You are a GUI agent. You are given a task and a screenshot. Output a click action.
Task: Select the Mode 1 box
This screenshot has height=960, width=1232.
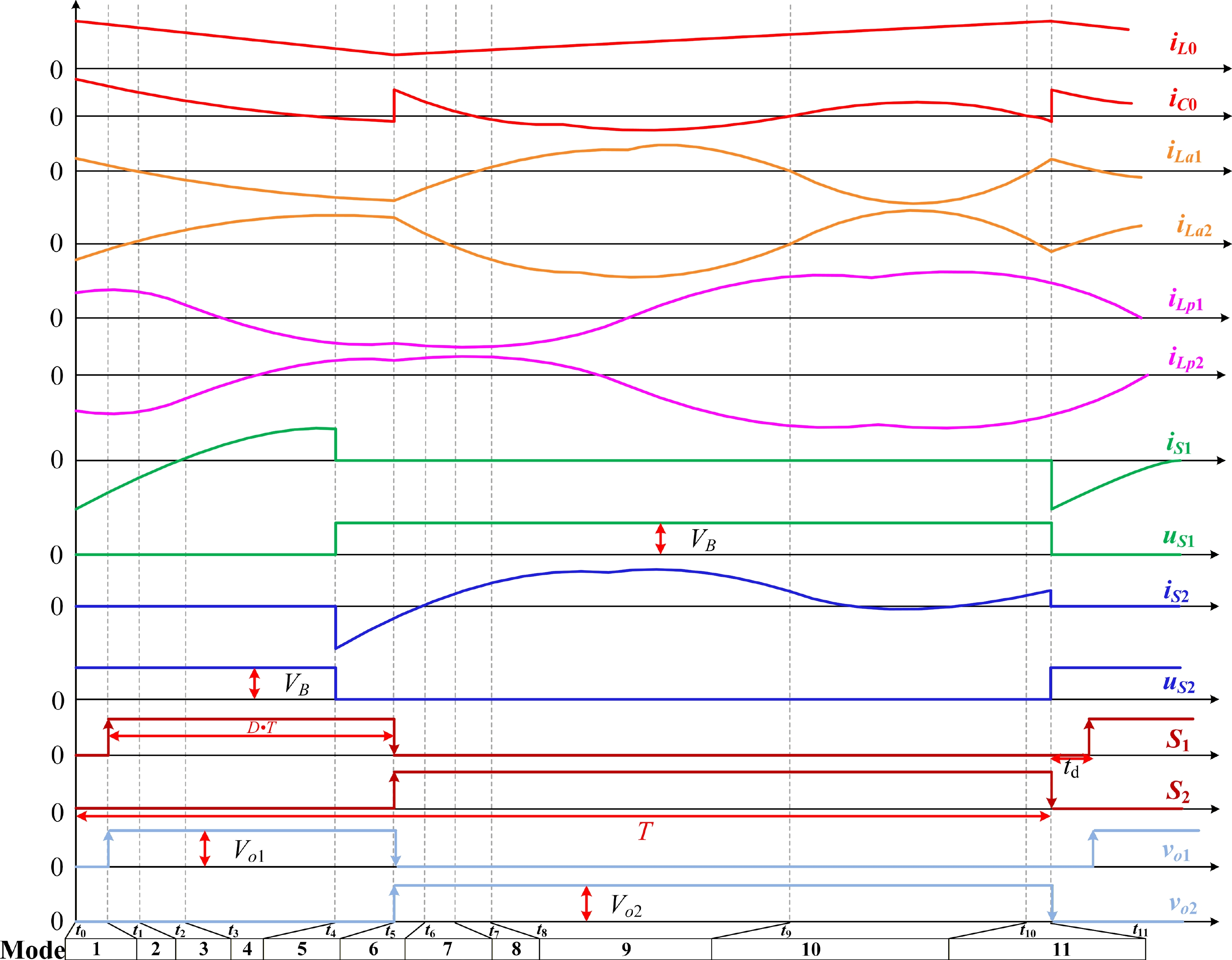(x=96, y=949)
